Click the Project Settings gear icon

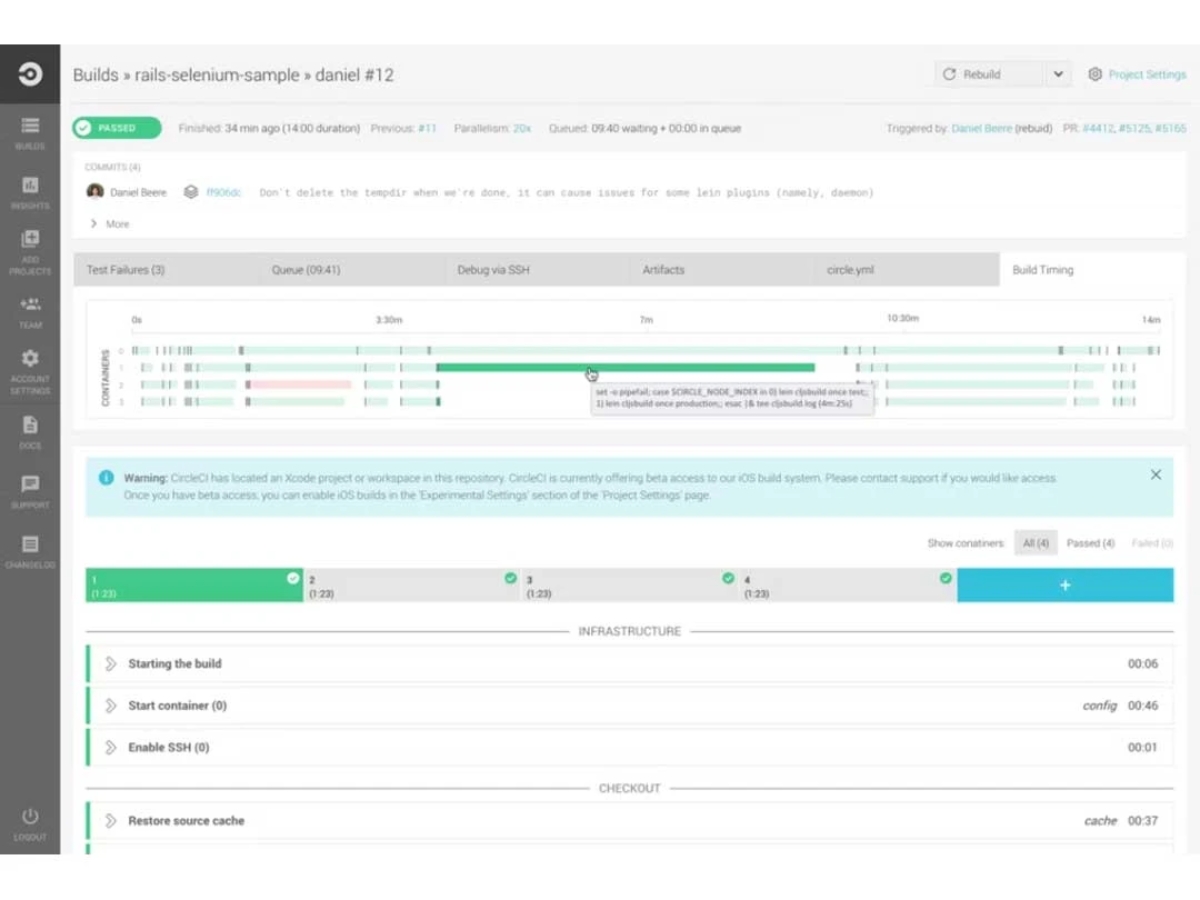tap(1095, 74)
